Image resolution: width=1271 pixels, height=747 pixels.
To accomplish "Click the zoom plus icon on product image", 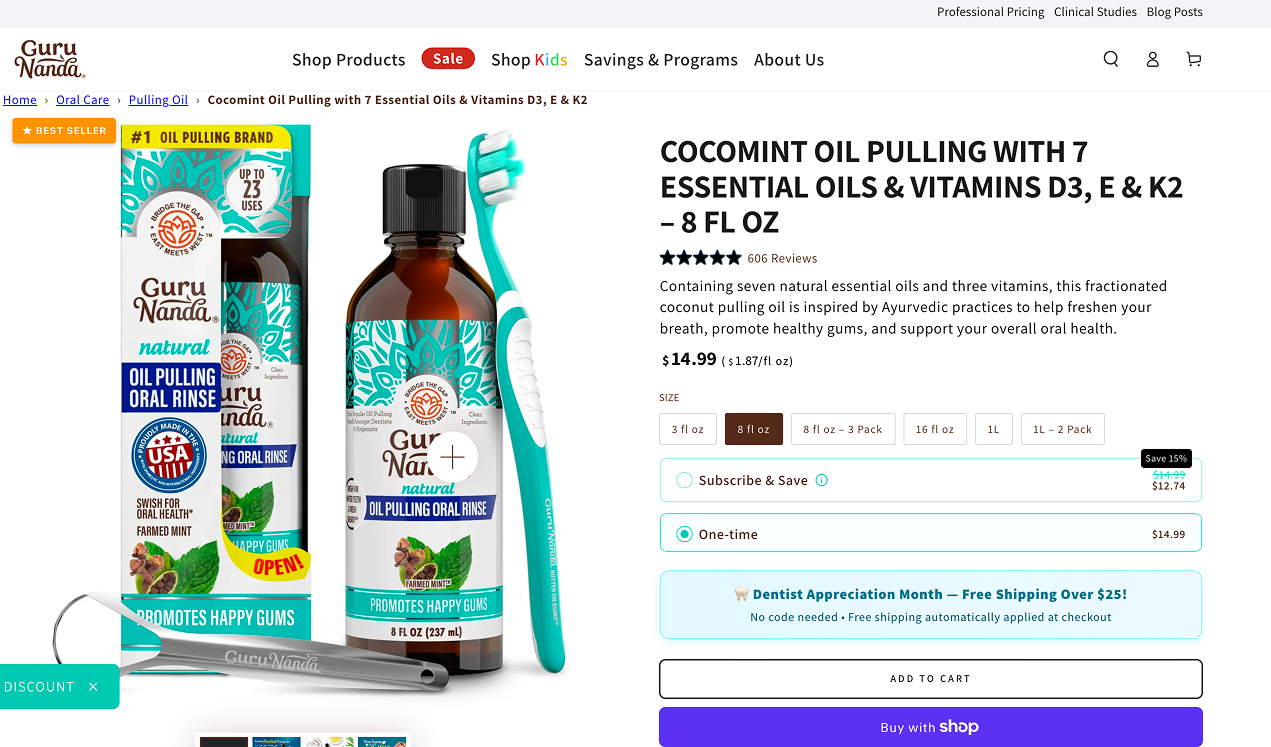I will tap(452, 458).
